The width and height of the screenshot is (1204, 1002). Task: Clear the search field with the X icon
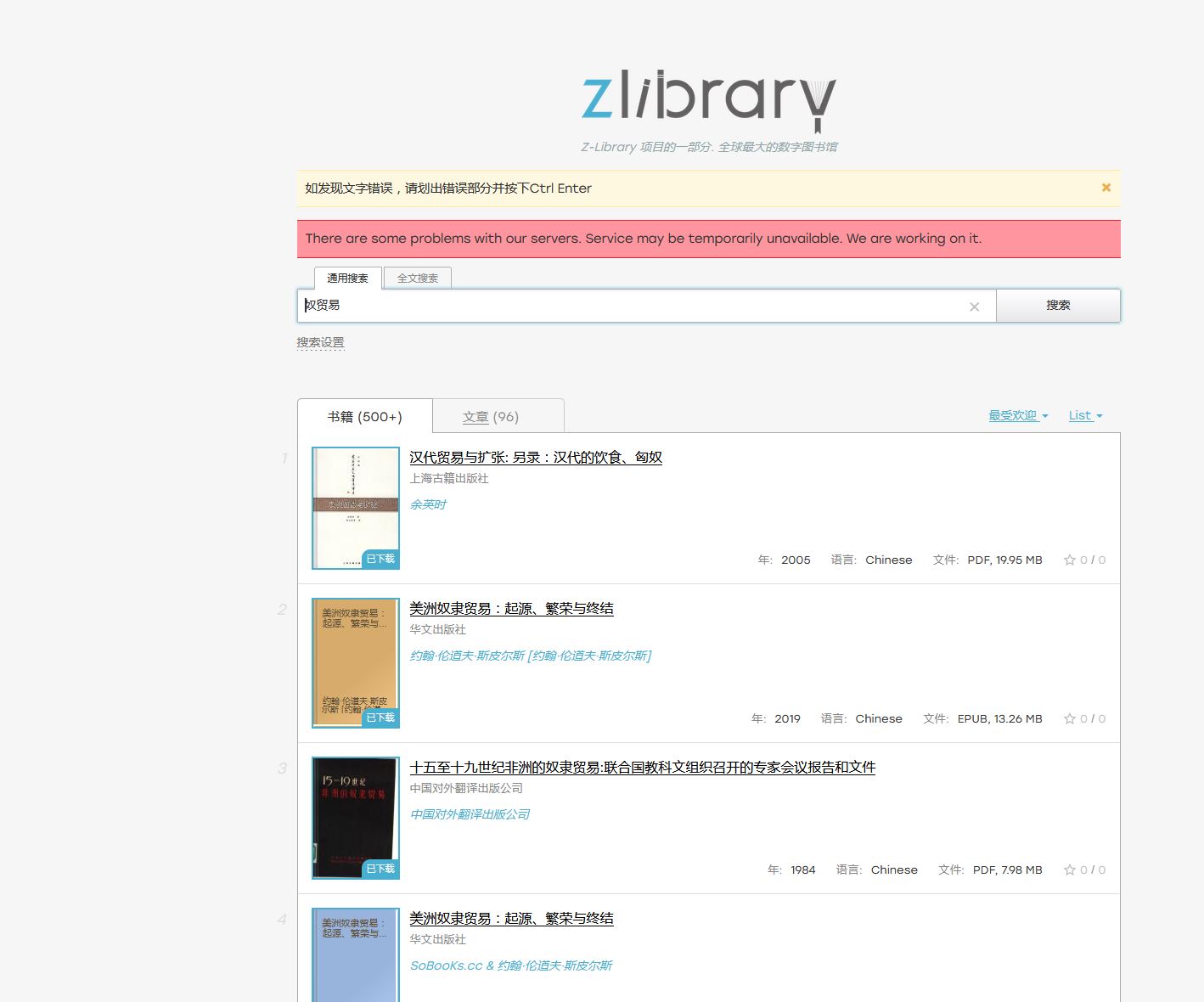(975, 307)
